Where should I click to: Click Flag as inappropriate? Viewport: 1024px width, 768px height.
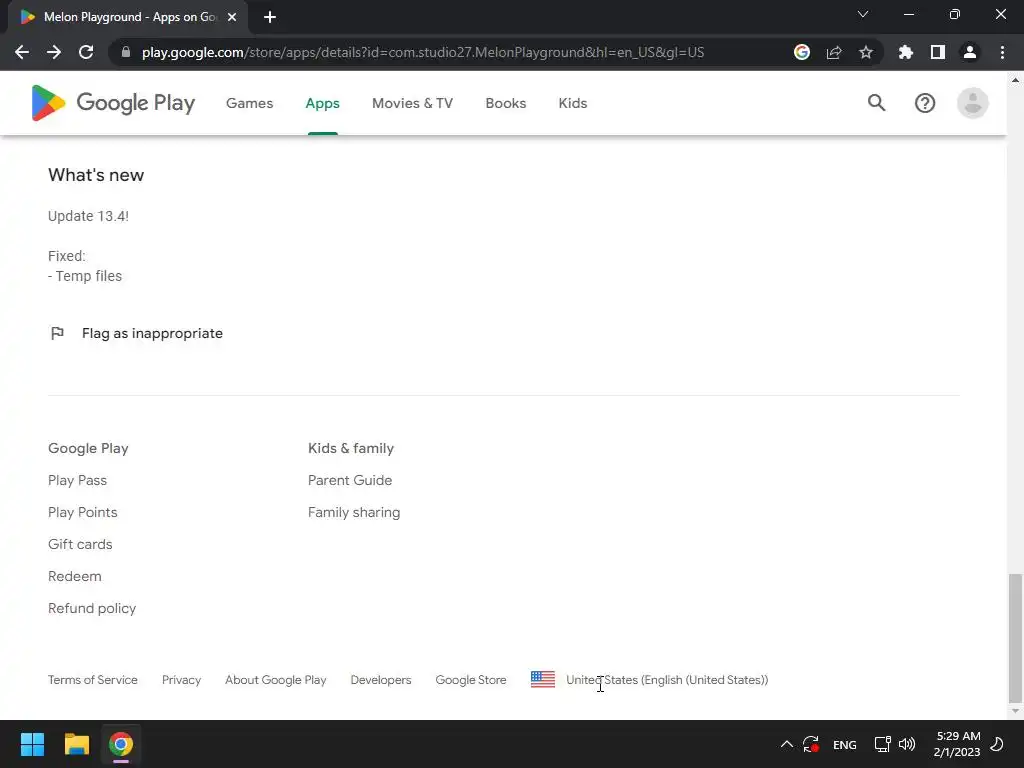tap(152, 333)
